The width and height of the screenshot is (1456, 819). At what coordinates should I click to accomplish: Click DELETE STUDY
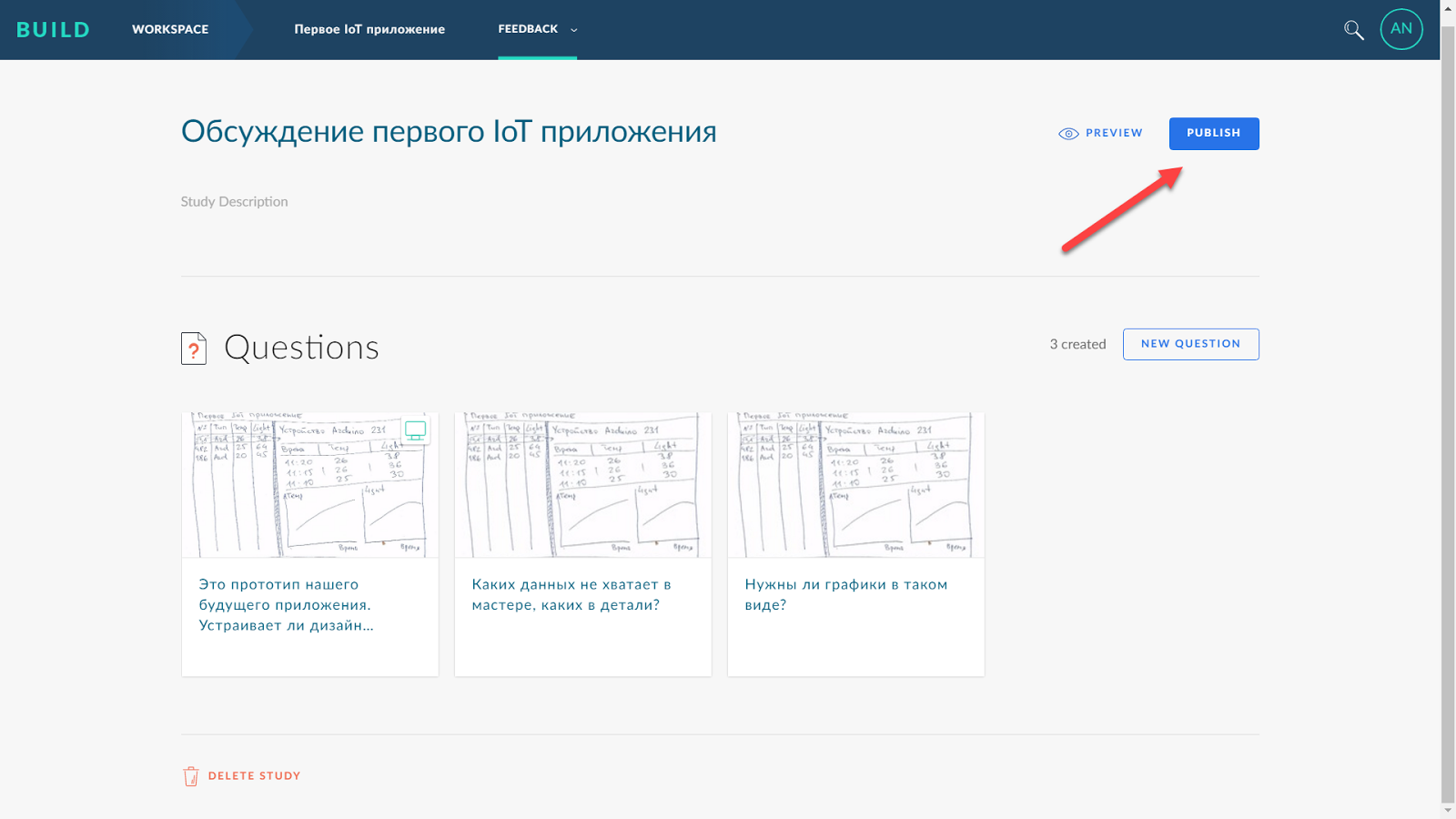click(x=254, y=775)
